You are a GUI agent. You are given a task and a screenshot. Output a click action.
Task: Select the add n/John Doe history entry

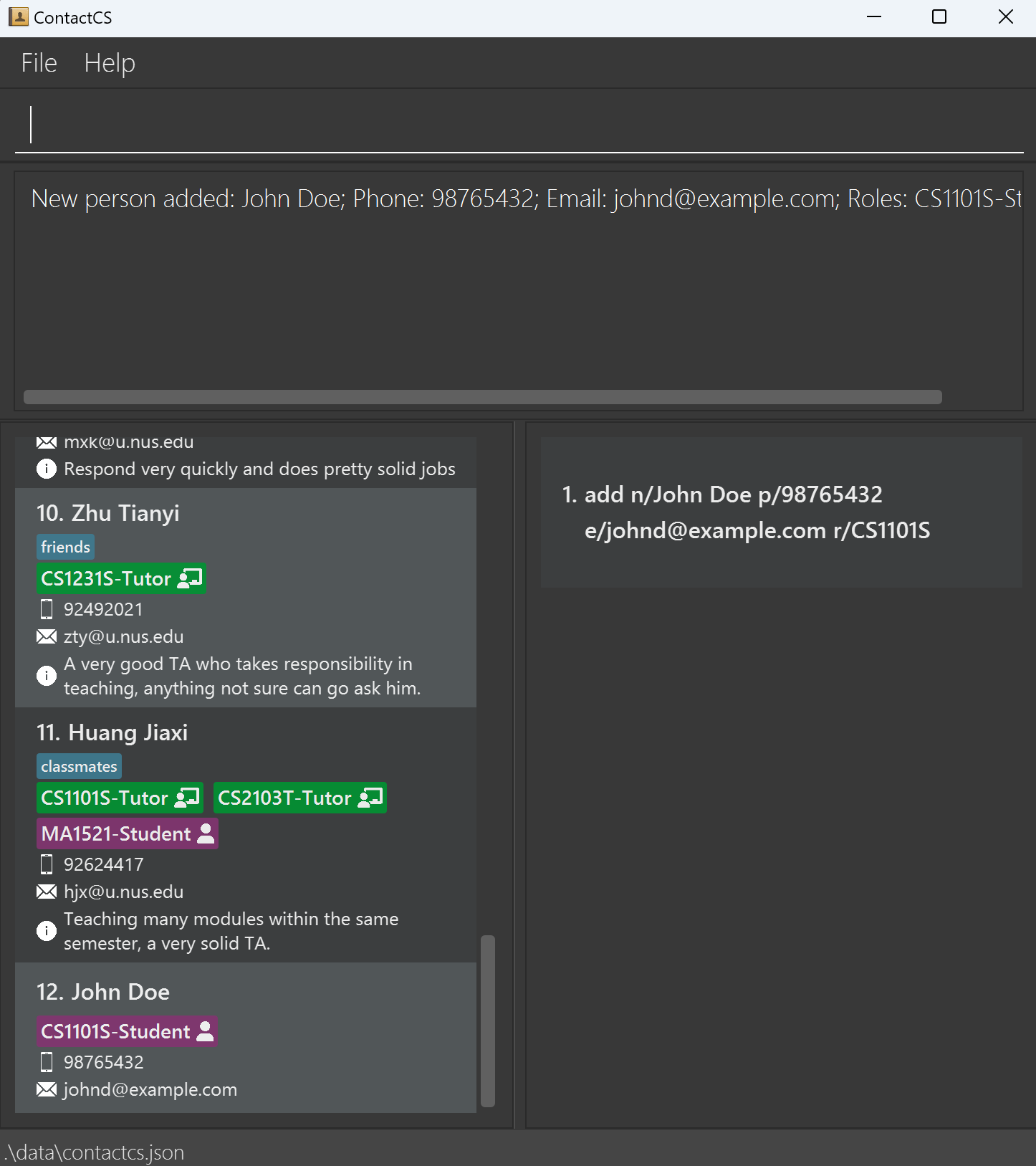781,512
